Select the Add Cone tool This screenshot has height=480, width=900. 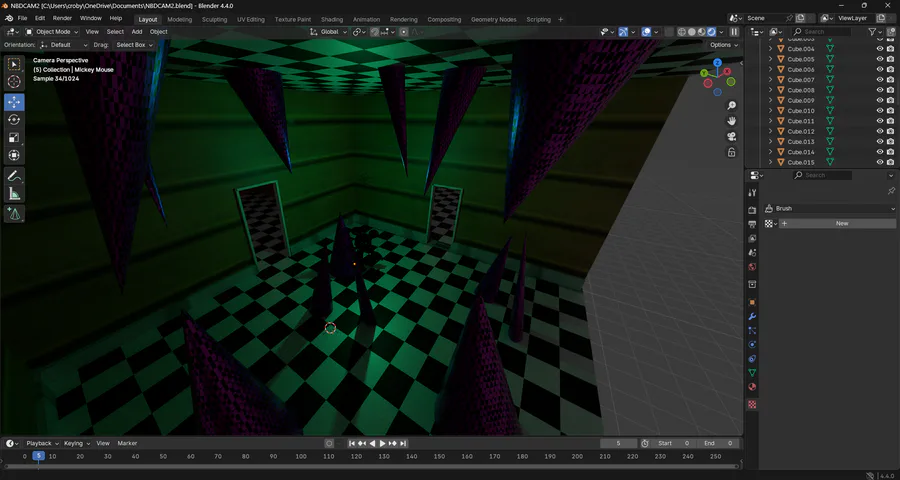point(14,214)
